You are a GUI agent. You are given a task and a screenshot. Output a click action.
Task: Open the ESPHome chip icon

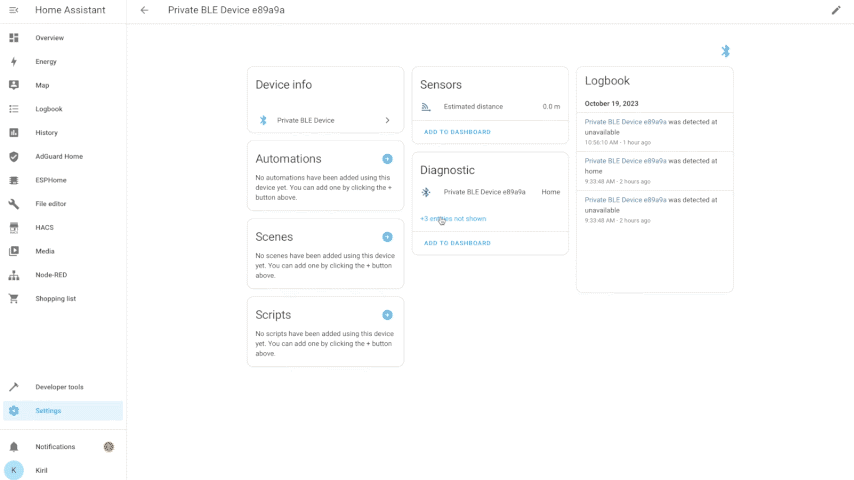point(14,180)
